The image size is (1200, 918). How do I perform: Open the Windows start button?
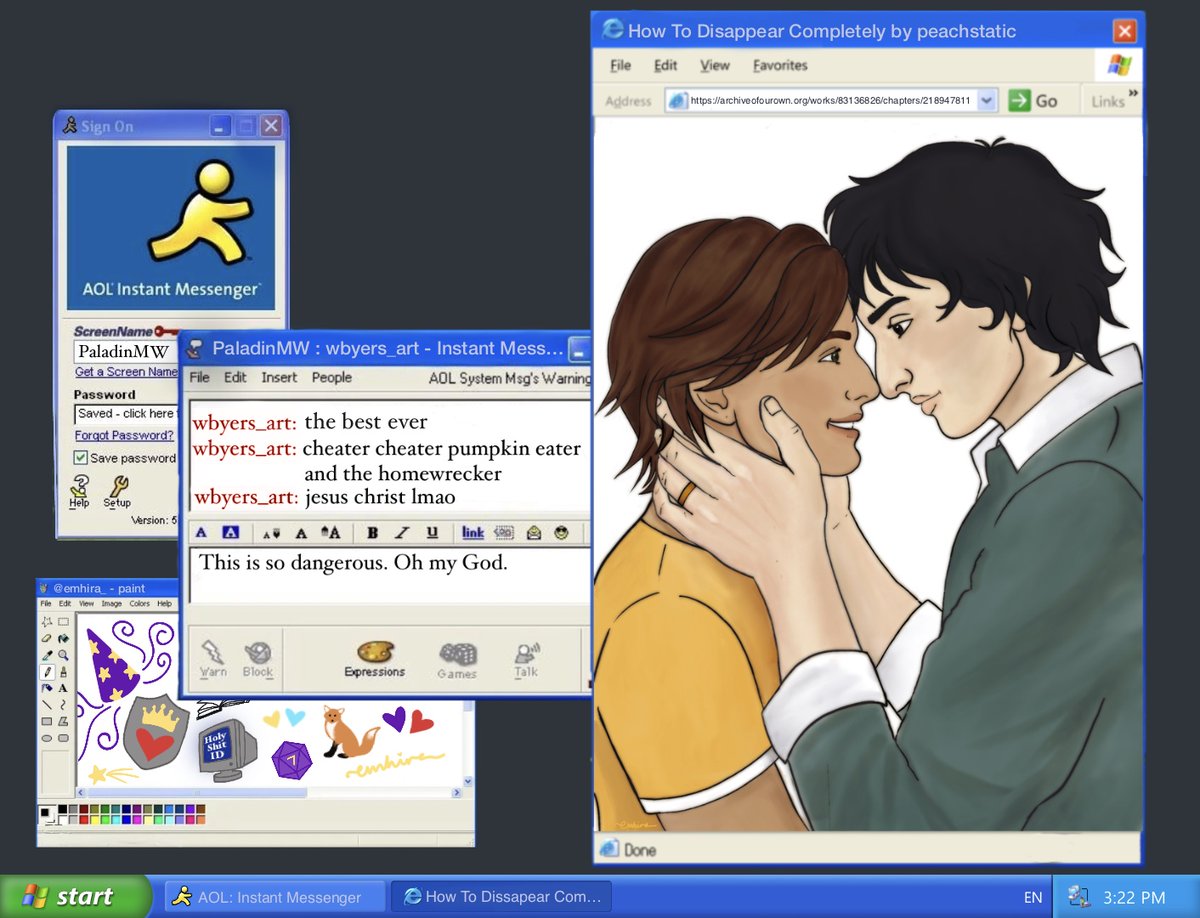[x=76, y=896]
